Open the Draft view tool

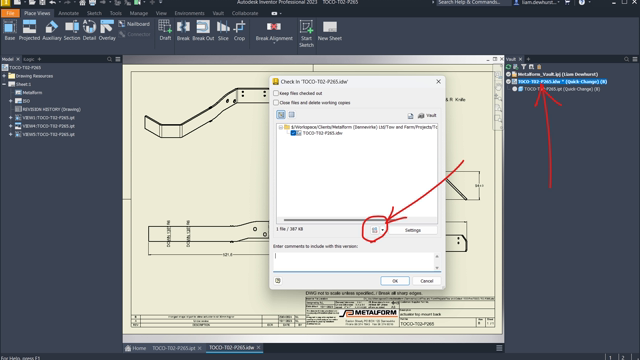click(165, 30)
